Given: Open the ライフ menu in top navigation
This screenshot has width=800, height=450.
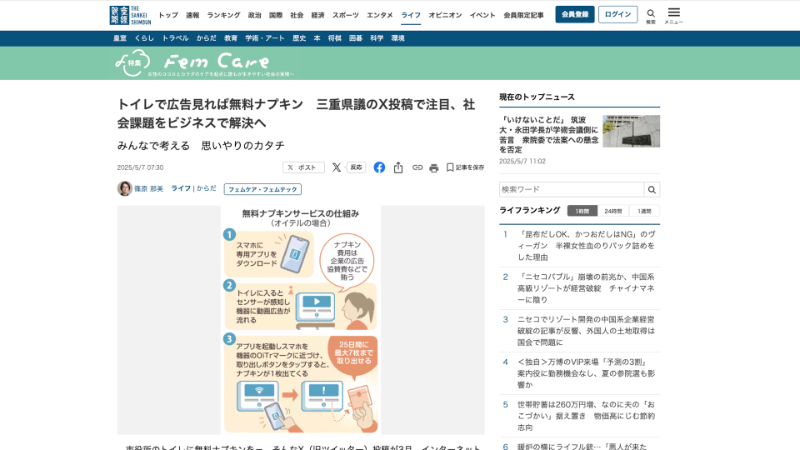Looking at the screenshot, I should [410, 15].
